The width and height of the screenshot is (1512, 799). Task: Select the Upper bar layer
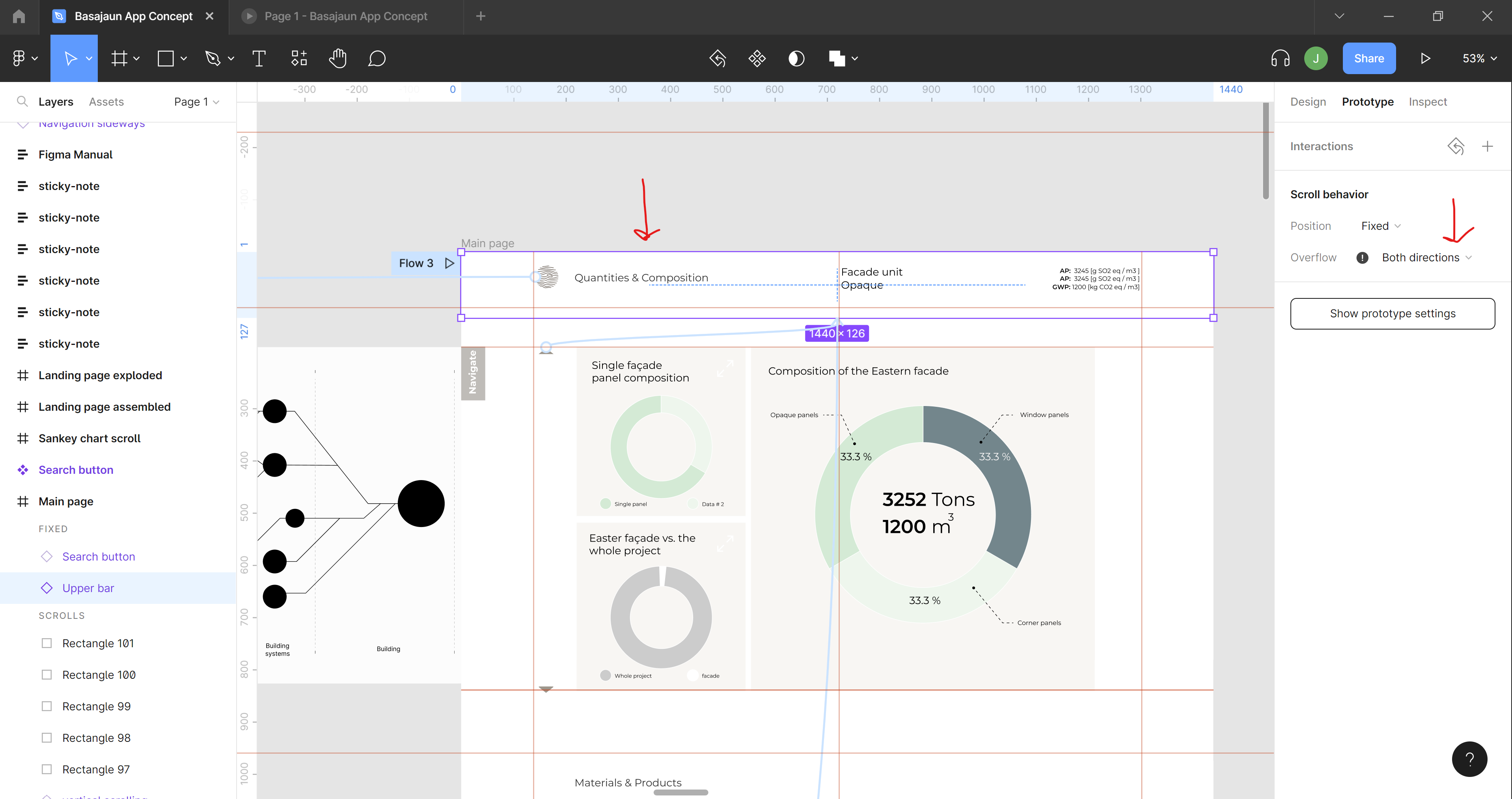click(118, 588)
